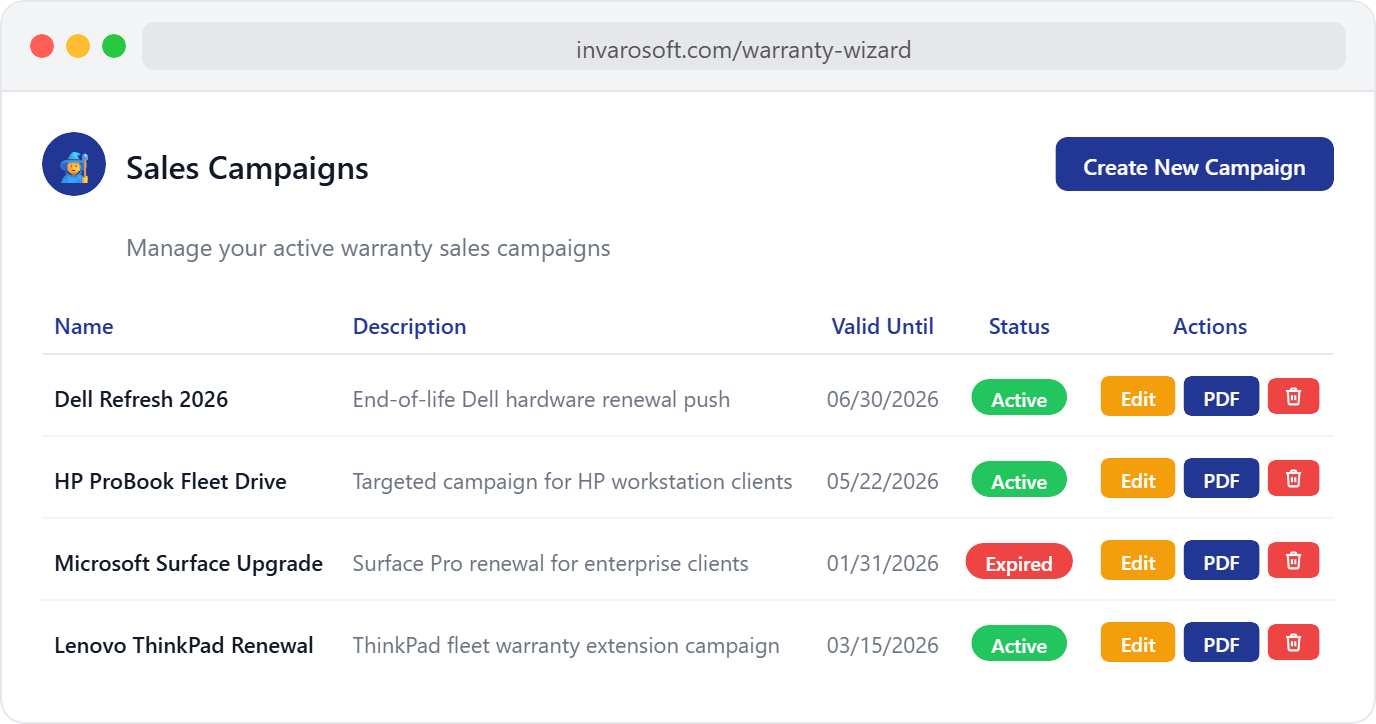
Task: Remove the Lenovo ThinkPad Renewal campaign
Action: (1293, 642)
